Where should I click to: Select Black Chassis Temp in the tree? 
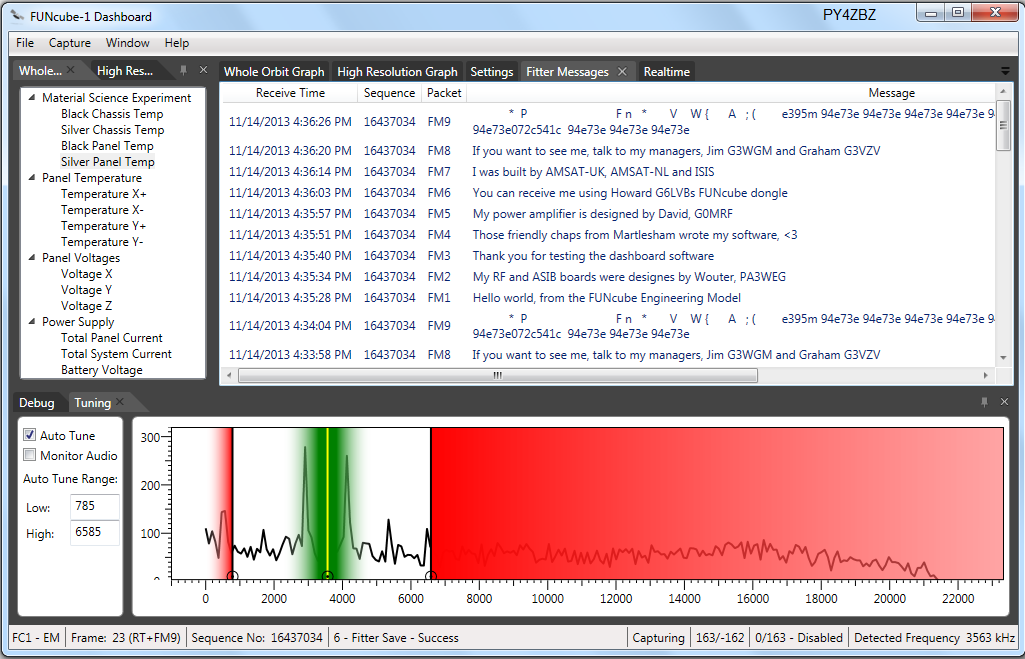112,114
